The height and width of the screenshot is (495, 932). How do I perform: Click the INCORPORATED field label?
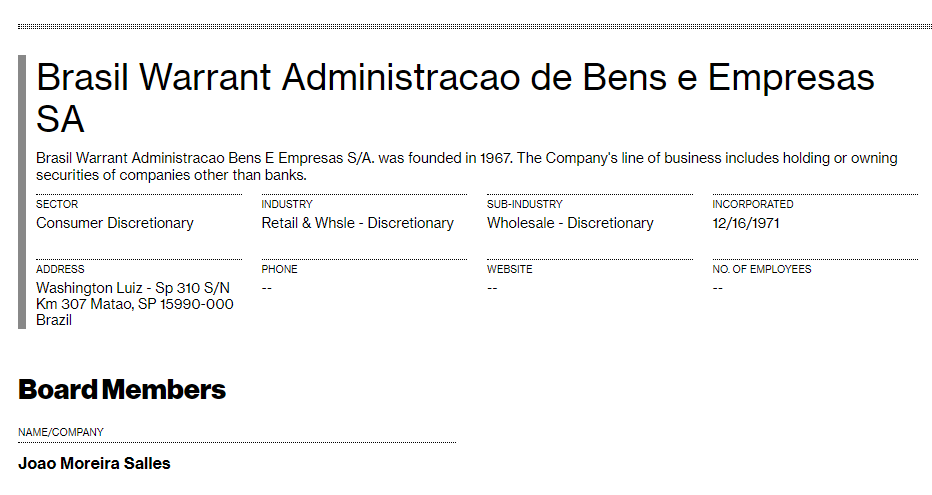[753, 204]
